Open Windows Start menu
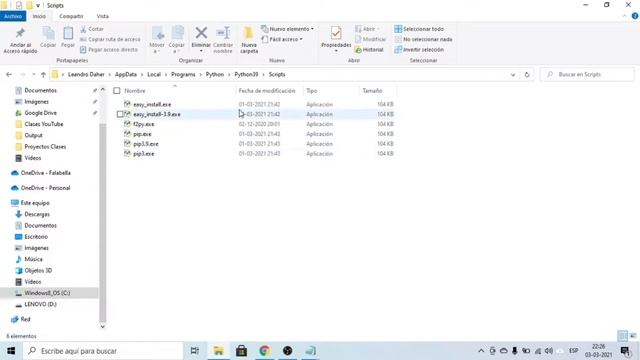 11,351
